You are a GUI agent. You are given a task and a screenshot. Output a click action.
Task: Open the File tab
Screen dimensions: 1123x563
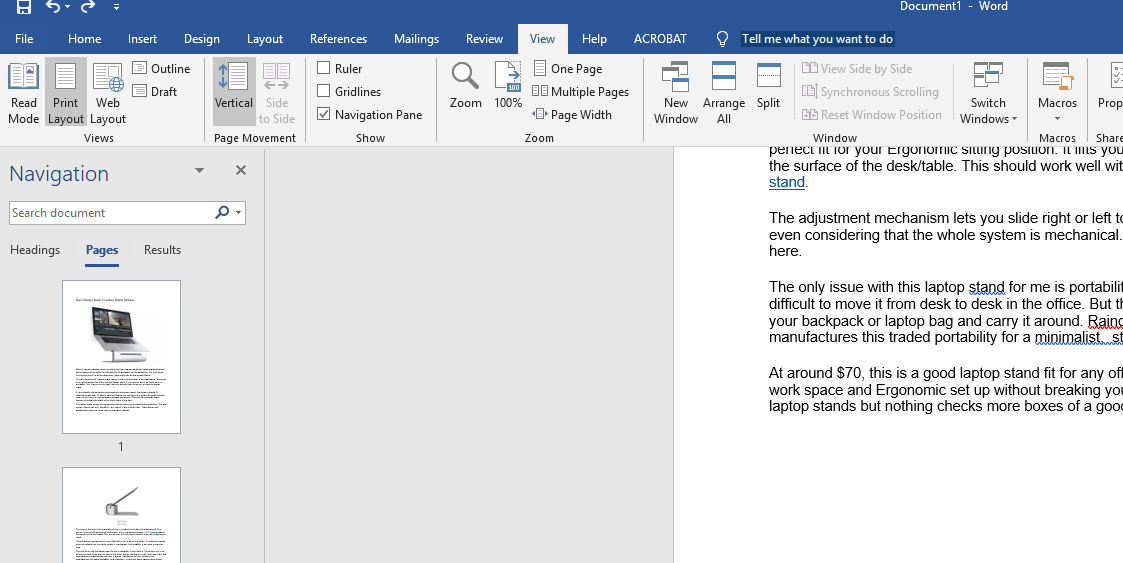[24, 39]
